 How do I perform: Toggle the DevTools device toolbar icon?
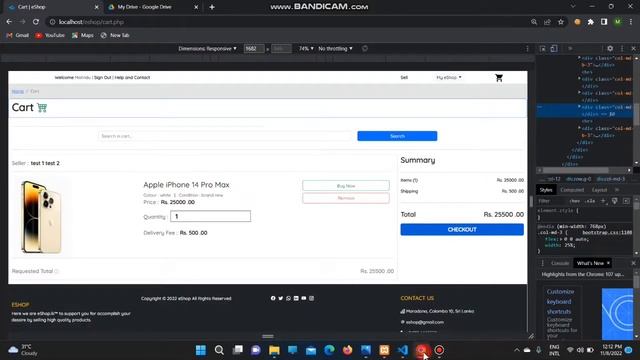pyautogui.click(x=554, y=49)
